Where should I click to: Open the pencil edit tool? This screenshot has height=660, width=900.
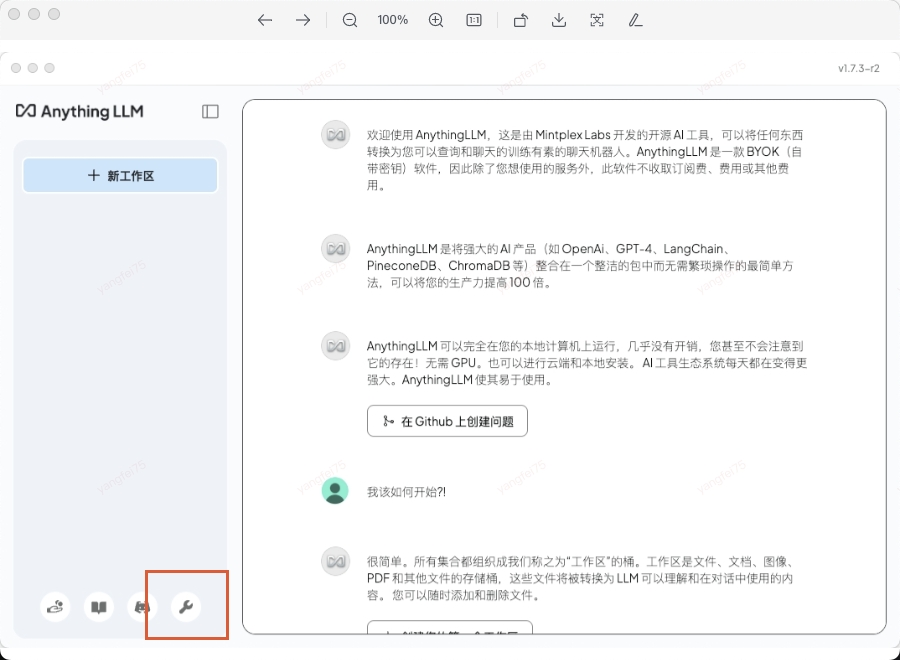(x=635, y=20)
